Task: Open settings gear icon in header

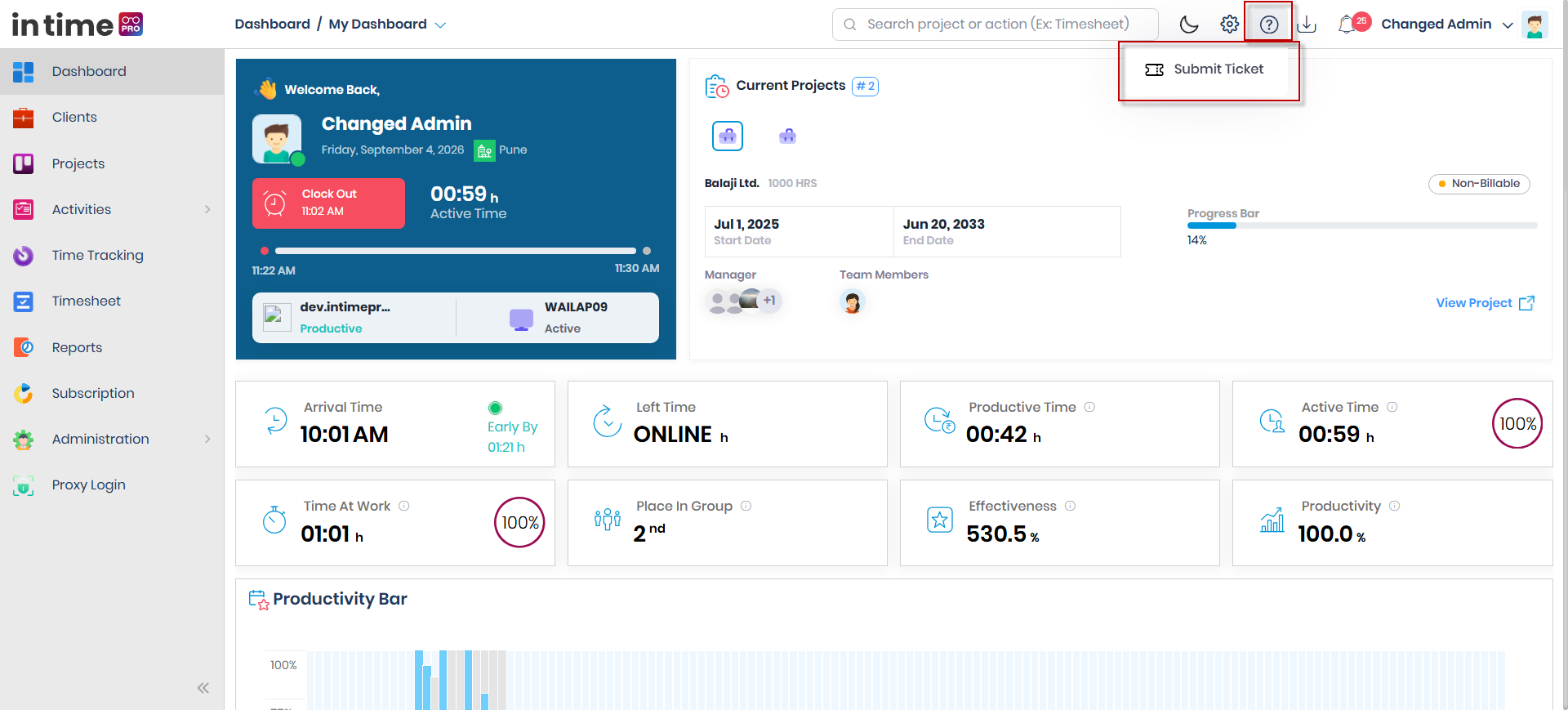Action: [x=1229, y=25]
